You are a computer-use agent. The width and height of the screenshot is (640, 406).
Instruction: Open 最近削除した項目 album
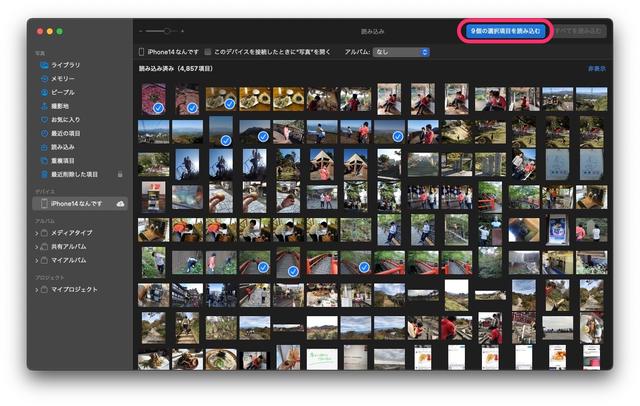tap(74, 173)
